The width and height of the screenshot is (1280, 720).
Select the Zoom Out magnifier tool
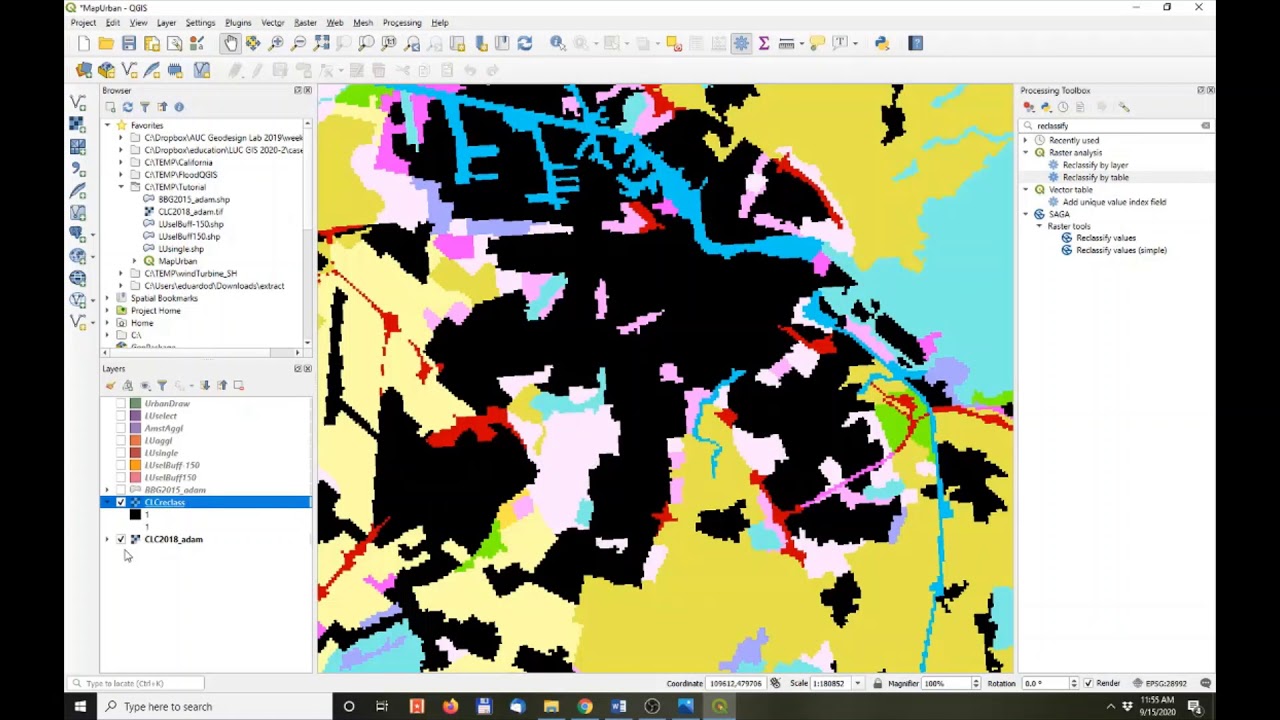[x=298, y=43]
